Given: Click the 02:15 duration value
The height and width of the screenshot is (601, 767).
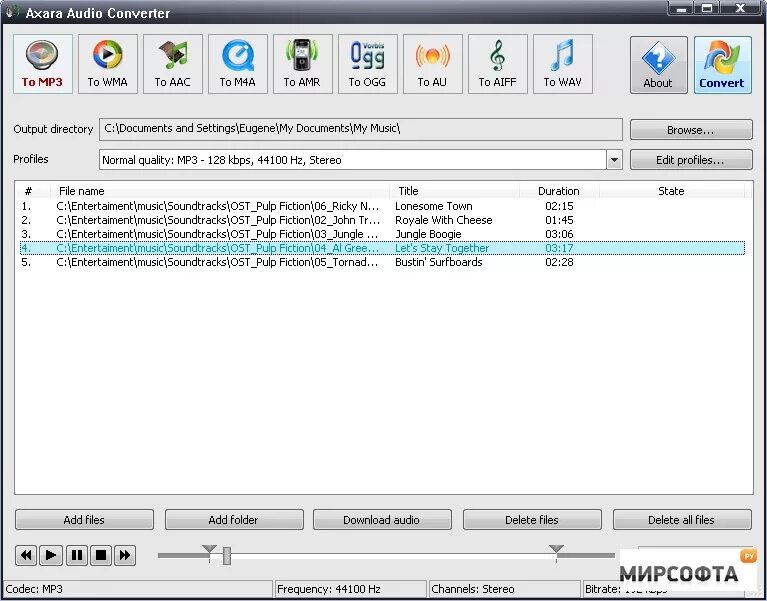Looking at the screenshot, I should 559,206.
